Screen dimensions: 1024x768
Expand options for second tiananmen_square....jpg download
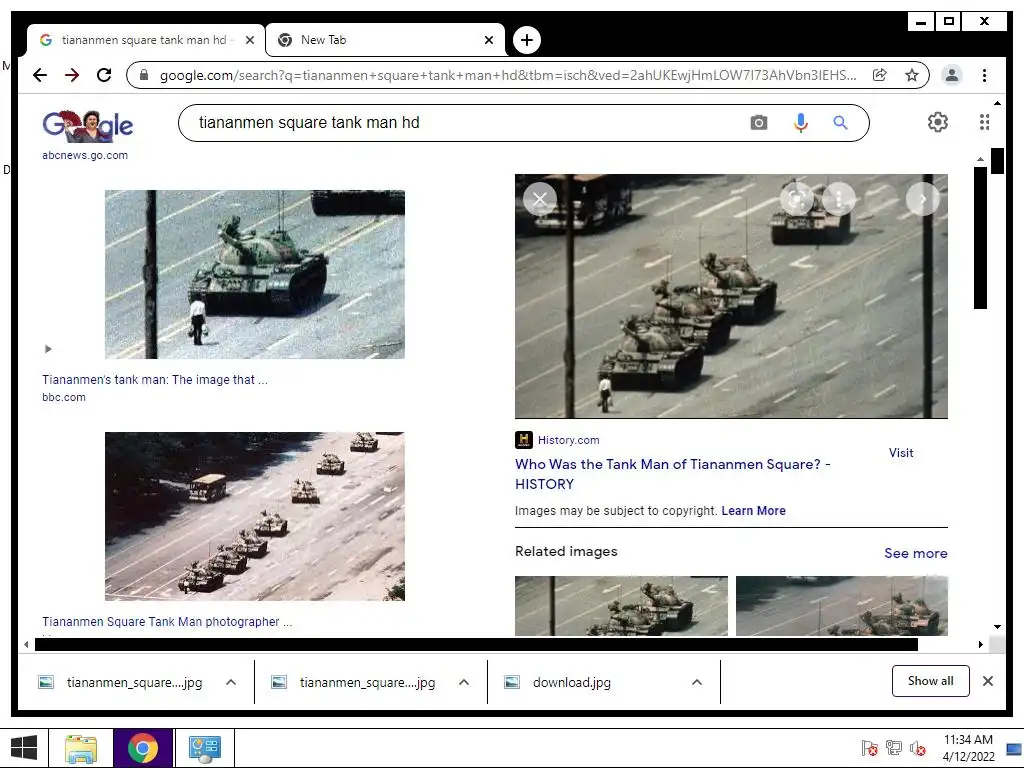(x=464, y=682)
